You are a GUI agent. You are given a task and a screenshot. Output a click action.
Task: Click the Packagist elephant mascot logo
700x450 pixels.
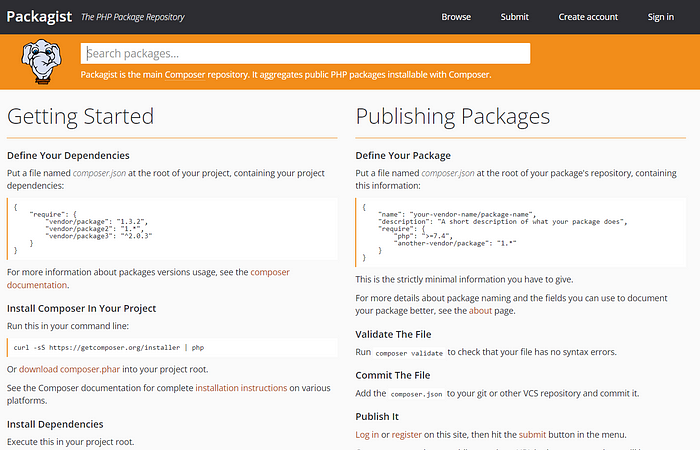click(x=41, y=62)
